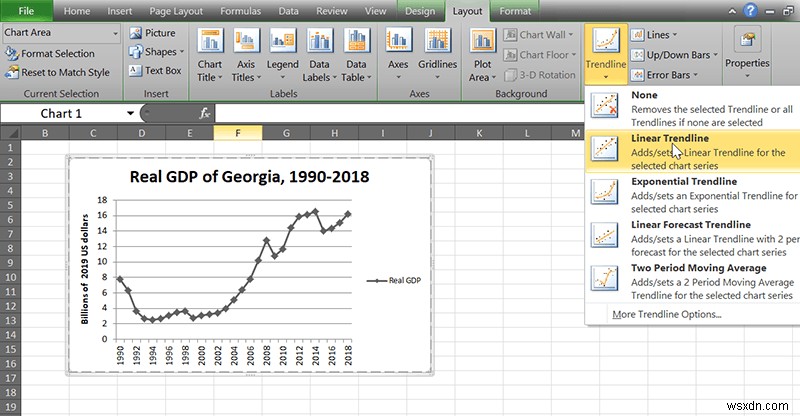
Task: Click the 2018 horizontal axis label
Action: tap(348, 355)
